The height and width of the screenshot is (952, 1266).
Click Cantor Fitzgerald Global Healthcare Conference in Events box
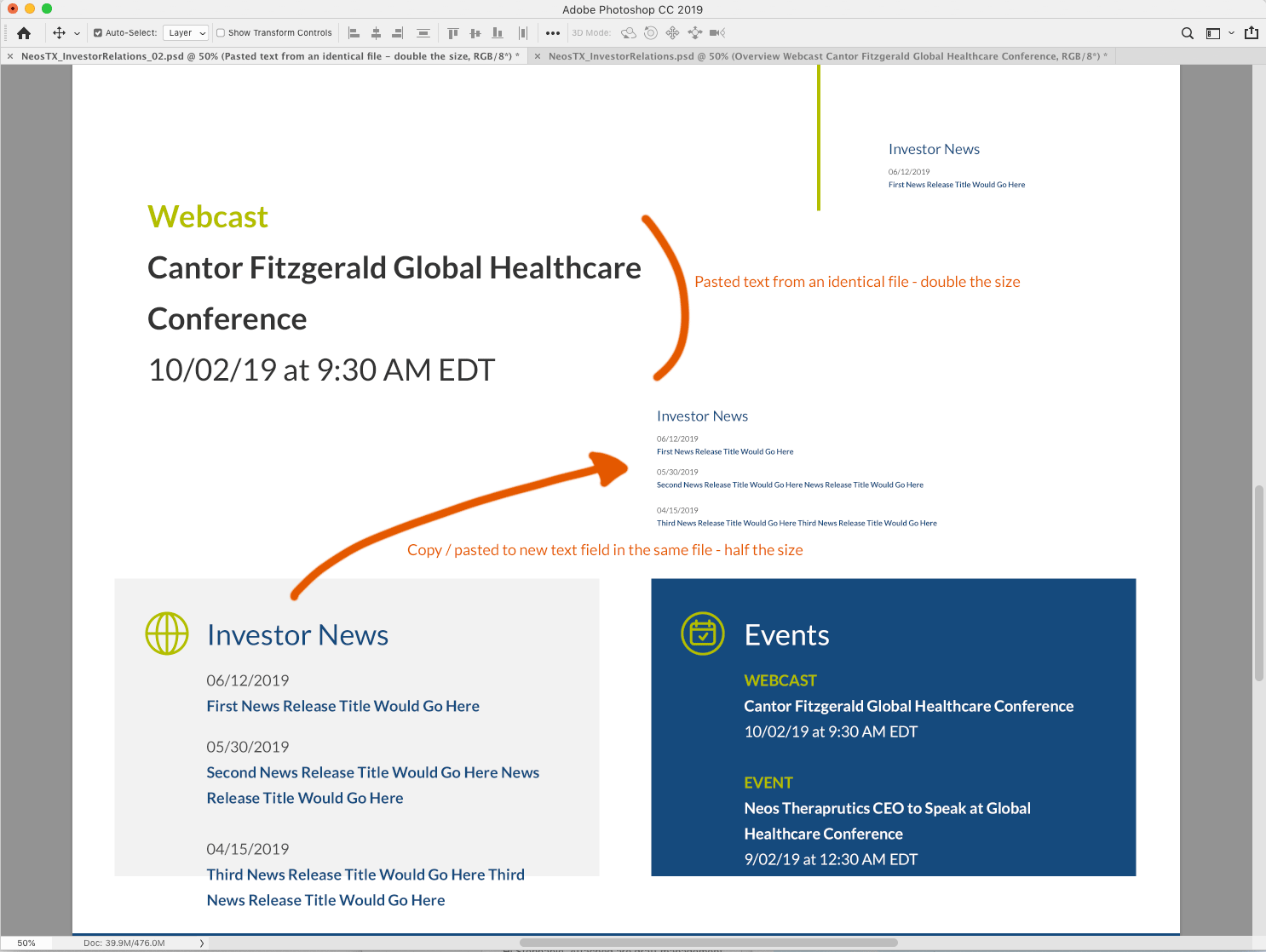pyautogui.click(x=909, y=706)
